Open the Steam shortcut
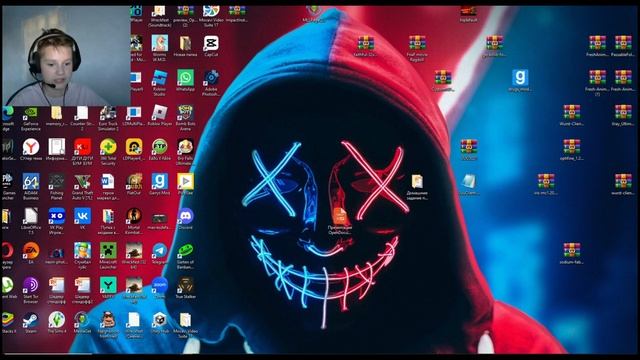640x360 pixels. (31, 320)
